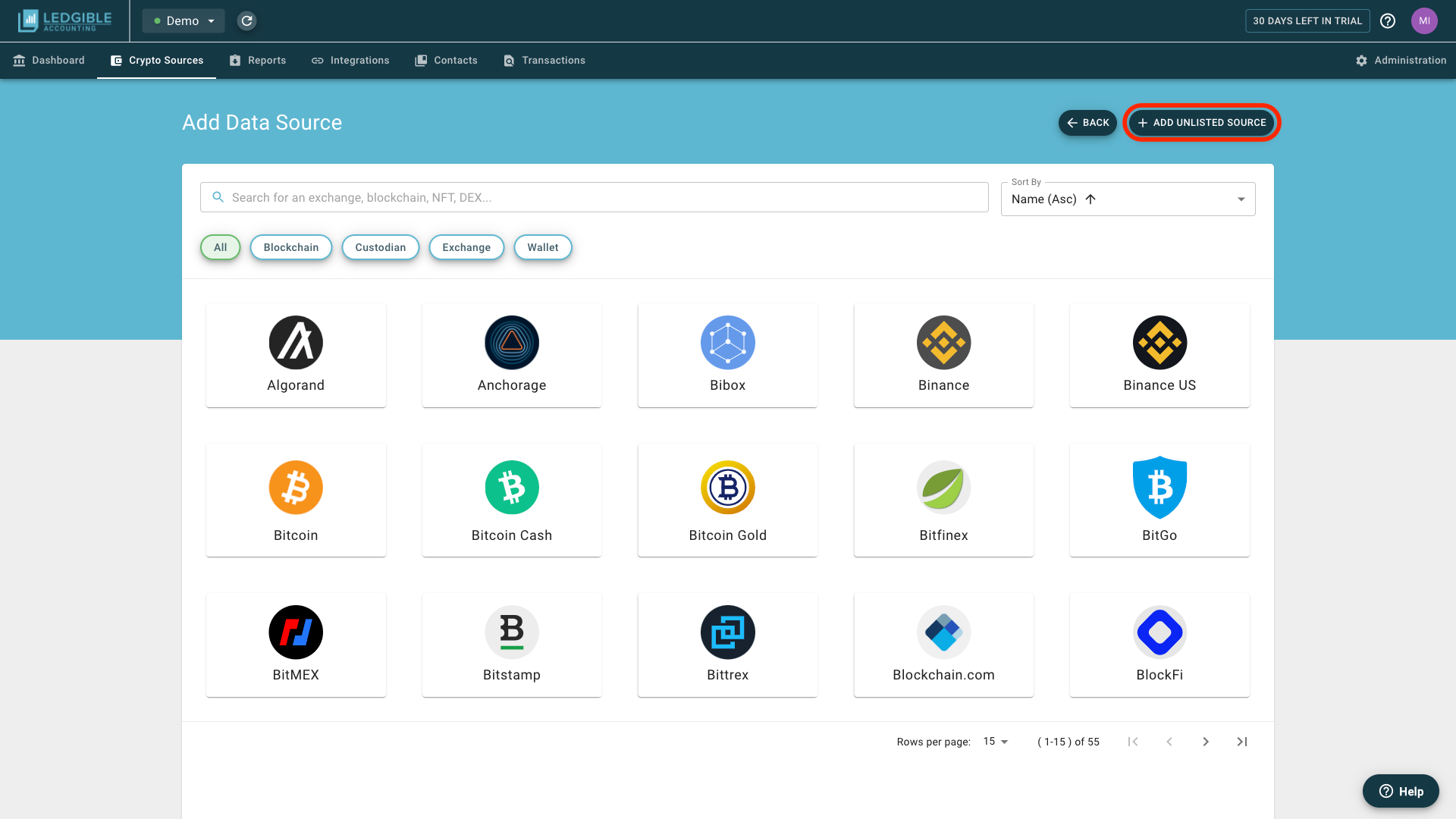Select the Binance US data source icon
1456x819 pixels.
pyautogui.click(x=1160, y=343)
